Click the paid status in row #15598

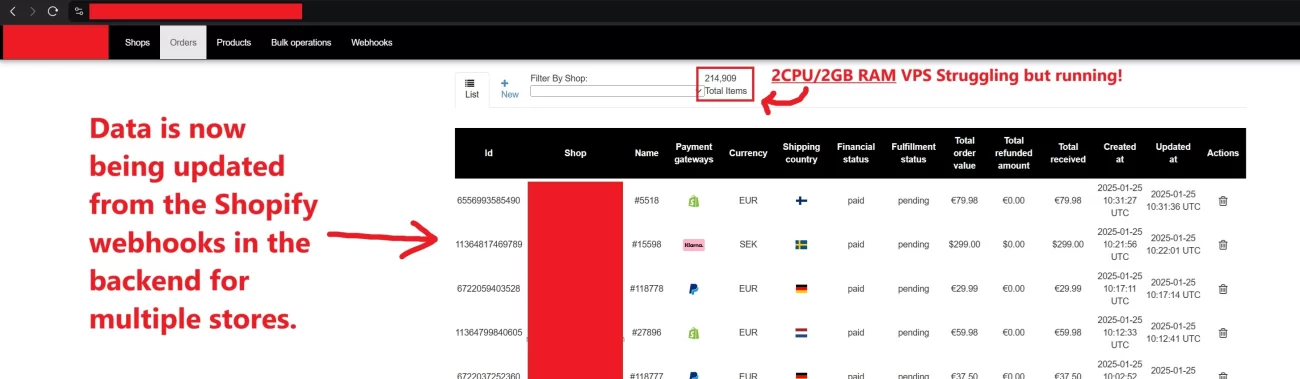coord(856,244)
